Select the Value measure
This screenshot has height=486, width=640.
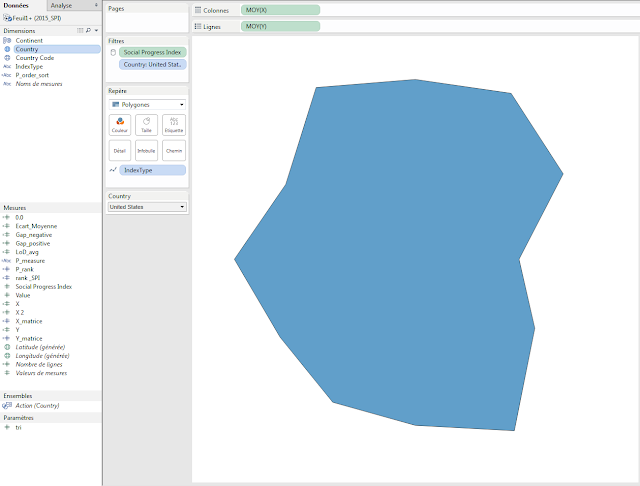(x=23, y=295)
